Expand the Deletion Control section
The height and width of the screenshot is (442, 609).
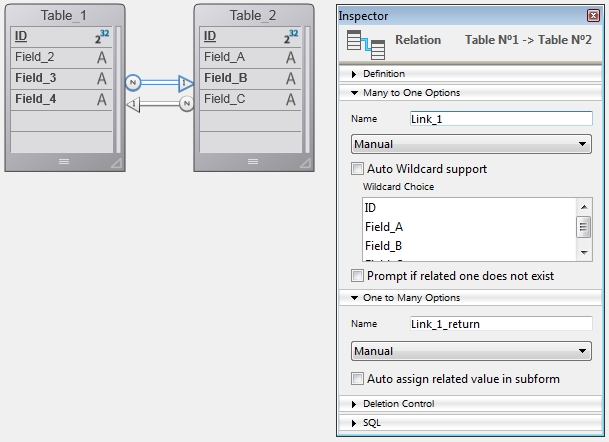pos(355,404)
